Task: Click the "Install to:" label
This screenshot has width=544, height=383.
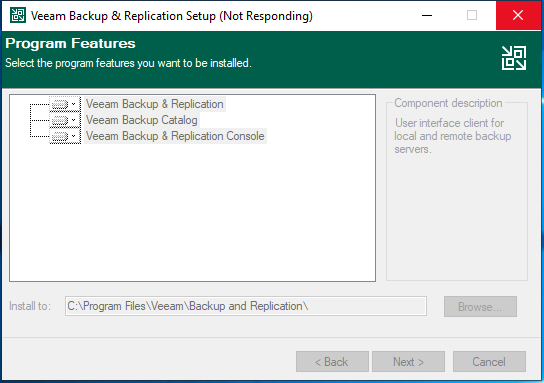Action: click(x=30, y=306)
